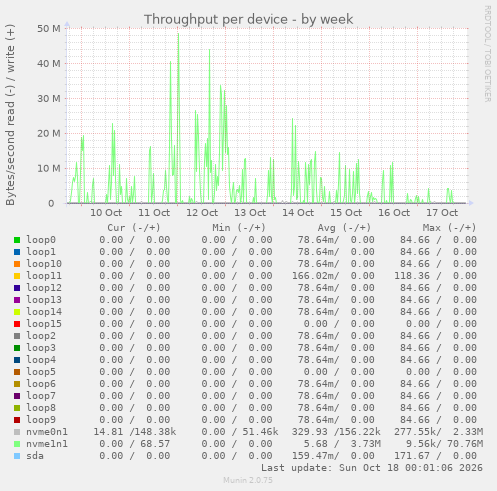Screen dimensions: 497x491
Task: Click the 'loop9' device name
Action: pyautogui.click(x=41, y=420)
